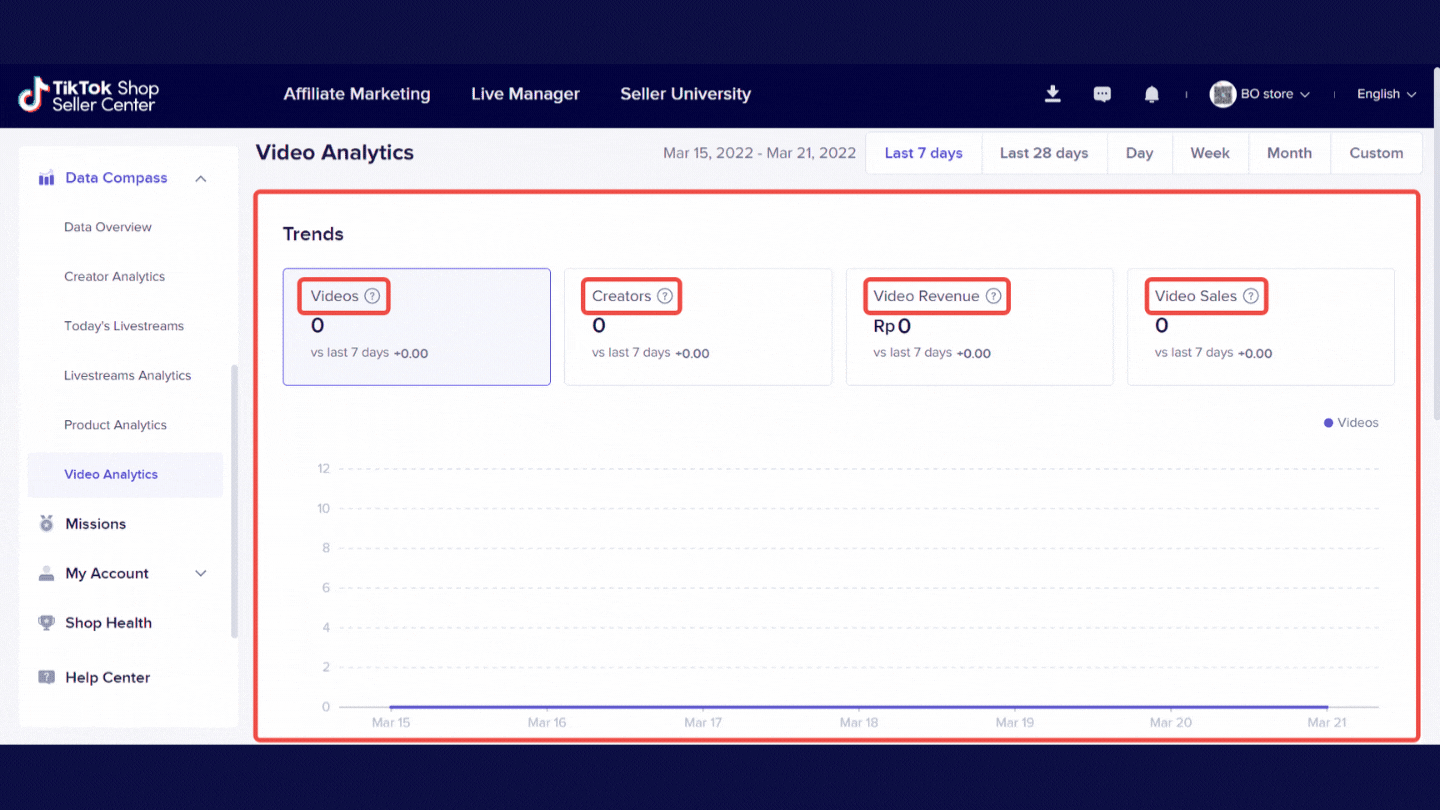Viewport: 1440px width, 810px height.
Task: Click the help icon next to Video Revenue
Action: [x=993, y=296]
